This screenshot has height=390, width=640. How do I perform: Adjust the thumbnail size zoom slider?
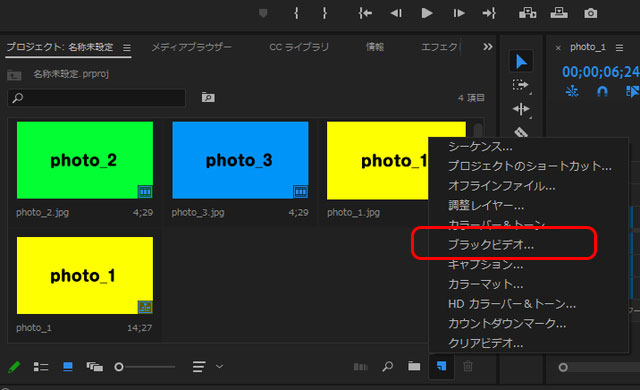tap(119, 367)
